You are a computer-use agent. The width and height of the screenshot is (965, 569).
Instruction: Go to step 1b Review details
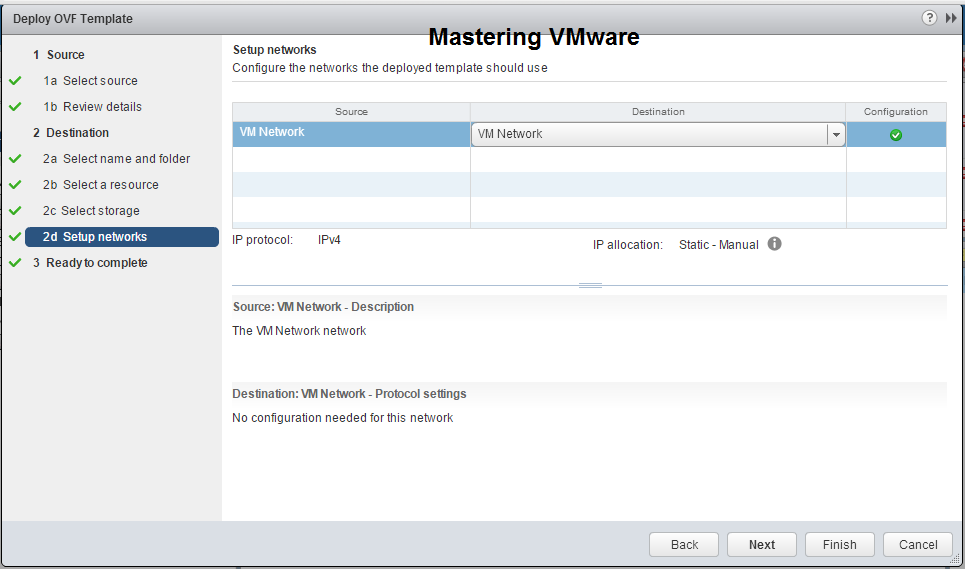[x=92, y=106]
